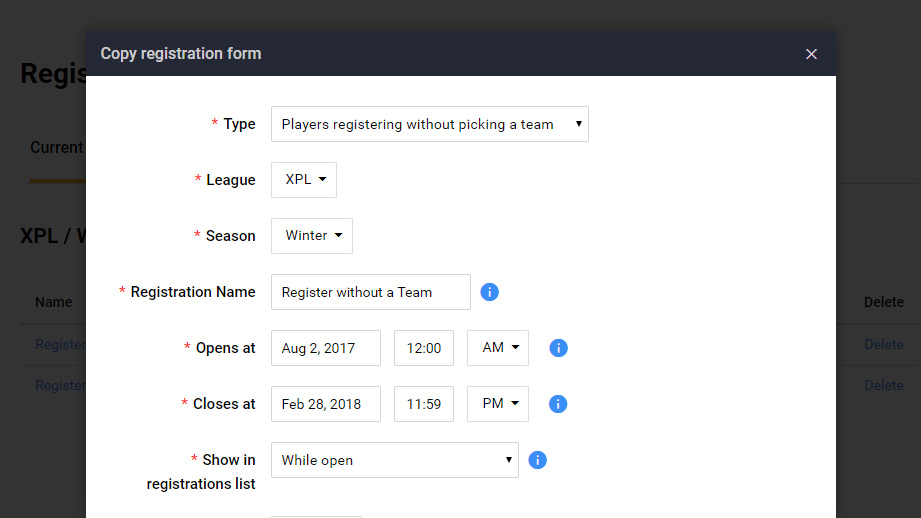Switch to the Current tab
The image size is (921, 518).
(56, 148)
